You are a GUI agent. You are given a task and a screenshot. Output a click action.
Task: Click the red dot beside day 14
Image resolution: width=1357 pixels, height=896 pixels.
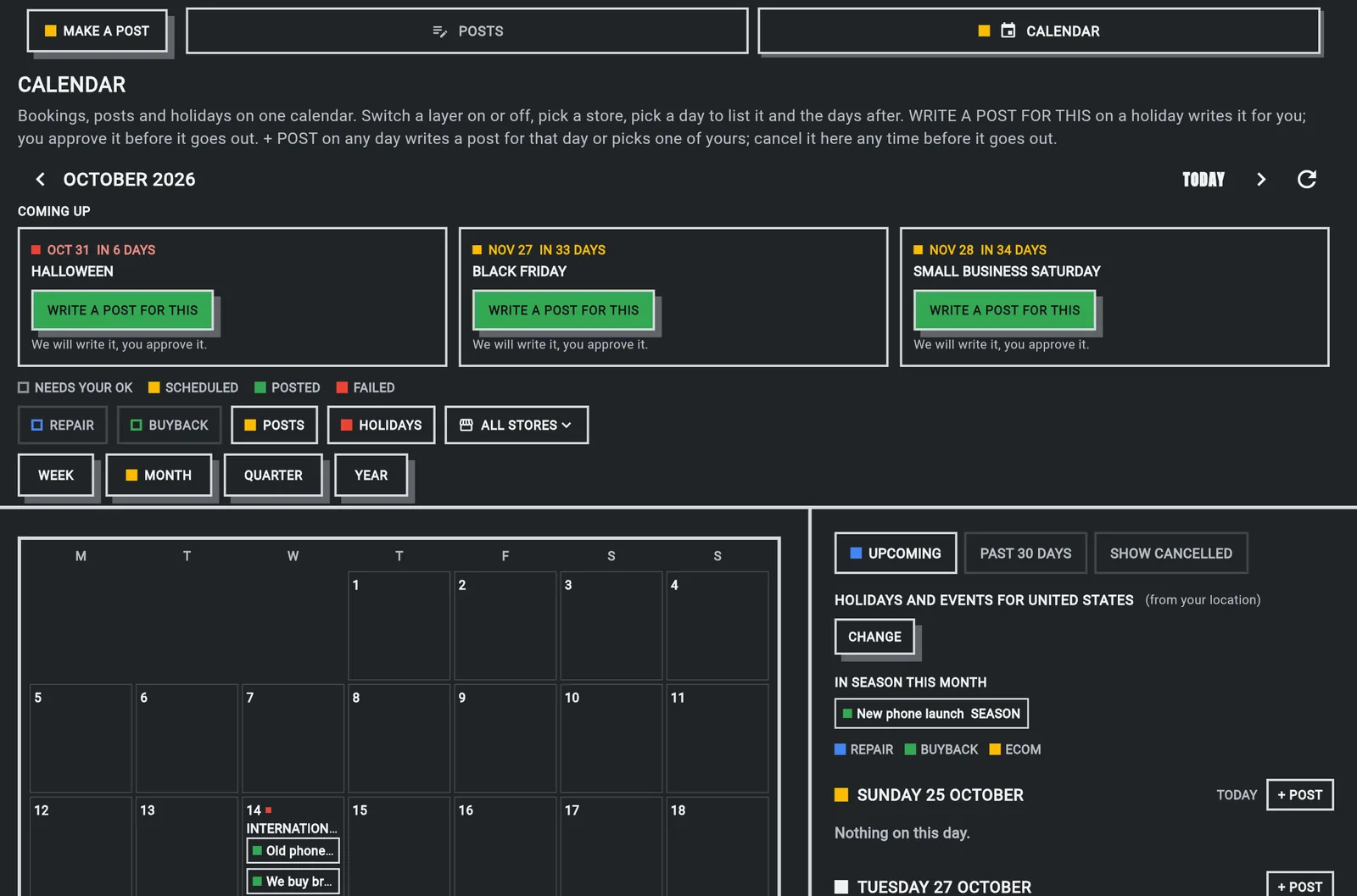pos(269,810)
